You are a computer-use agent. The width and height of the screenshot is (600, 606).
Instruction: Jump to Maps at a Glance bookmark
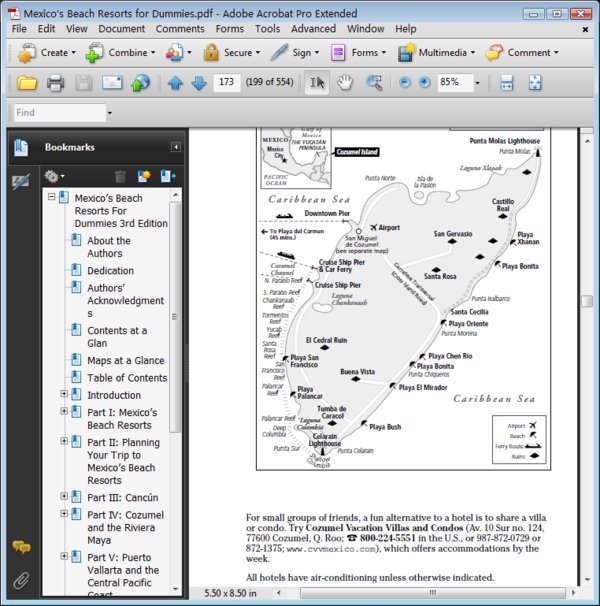[125, 360]
